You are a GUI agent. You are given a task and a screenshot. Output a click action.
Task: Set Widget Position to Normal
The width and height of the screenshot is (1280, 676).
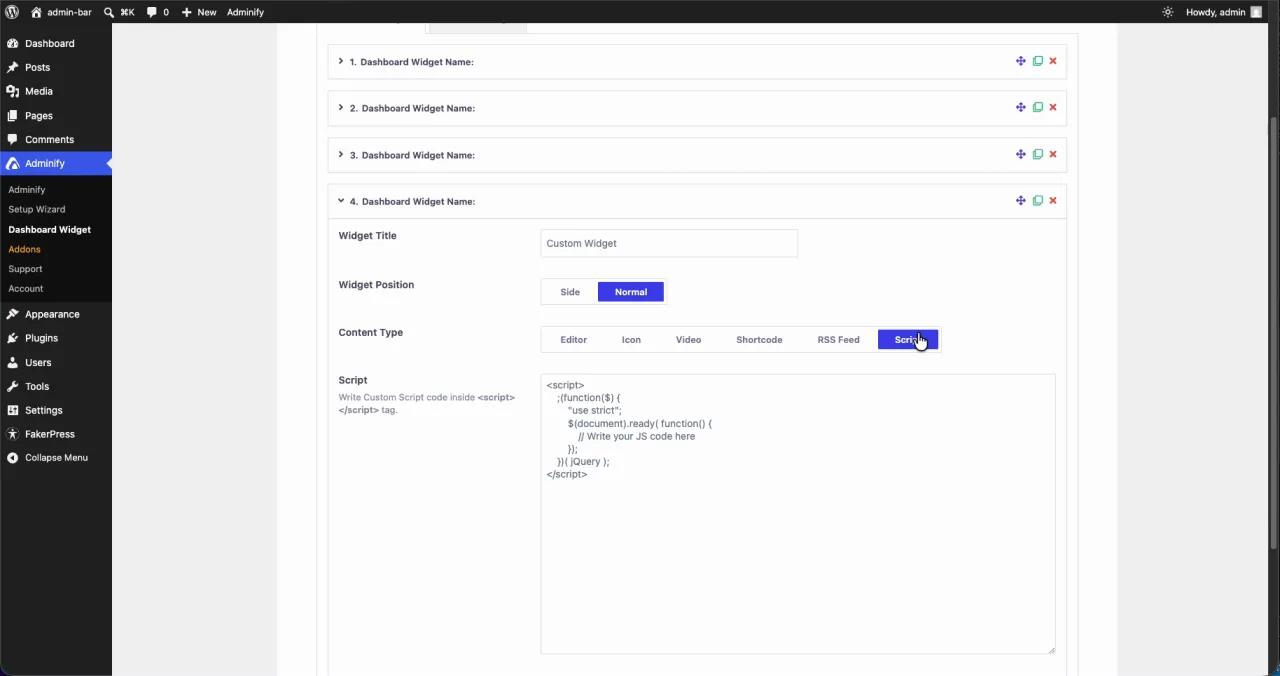click(631, 292)
